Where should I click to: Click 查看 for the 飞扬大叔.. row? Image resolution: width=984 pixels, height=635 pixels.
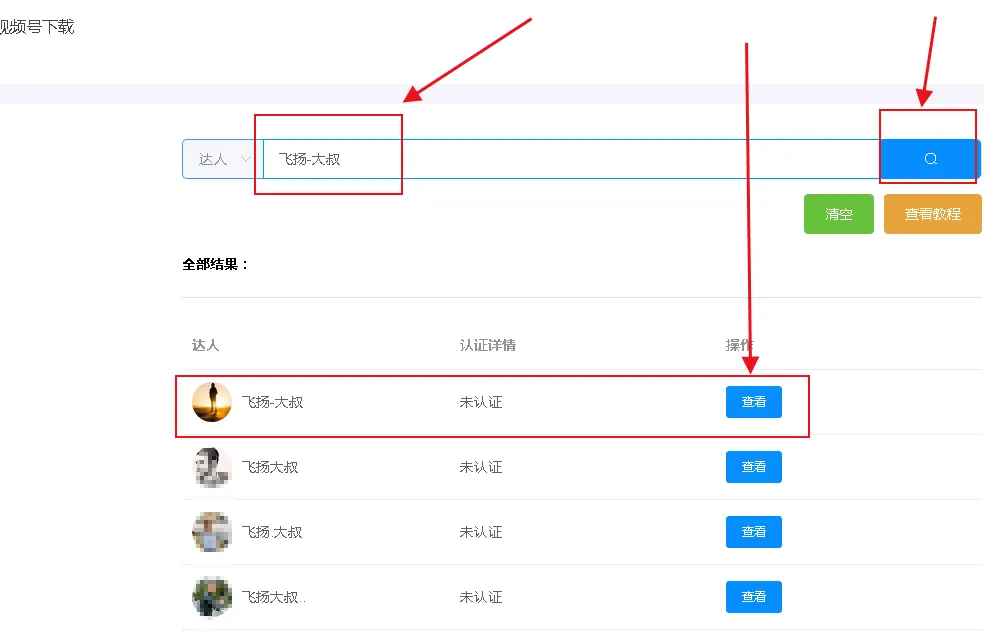(x=754, y=597)
